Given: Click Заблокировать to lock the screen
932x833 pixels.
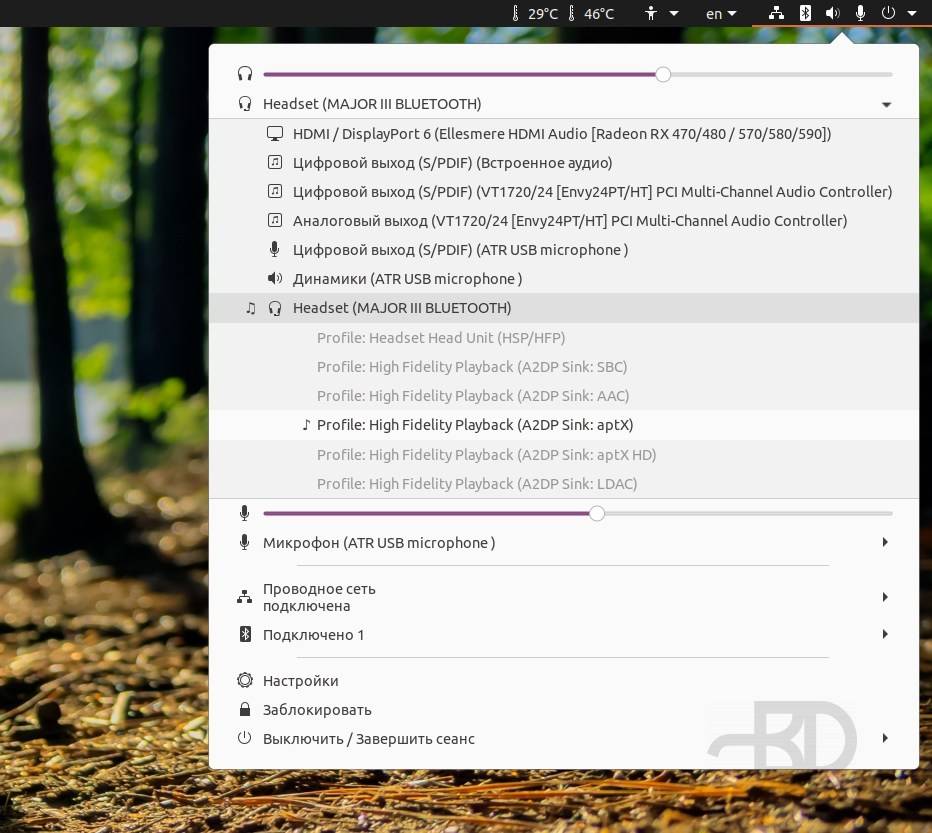Looking at the screenshot, I should click(x=317, y=710).
